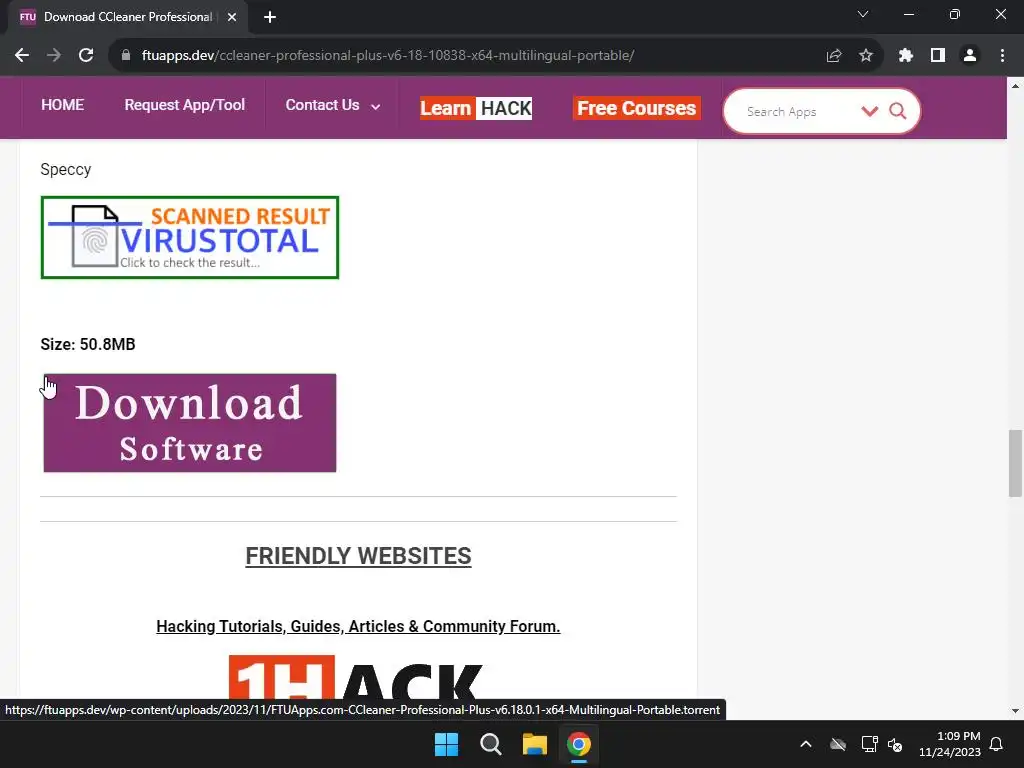This screenshot has width=1024, height=768.
Task: Show hidden tray icons chevron
Action: (806, 744)
